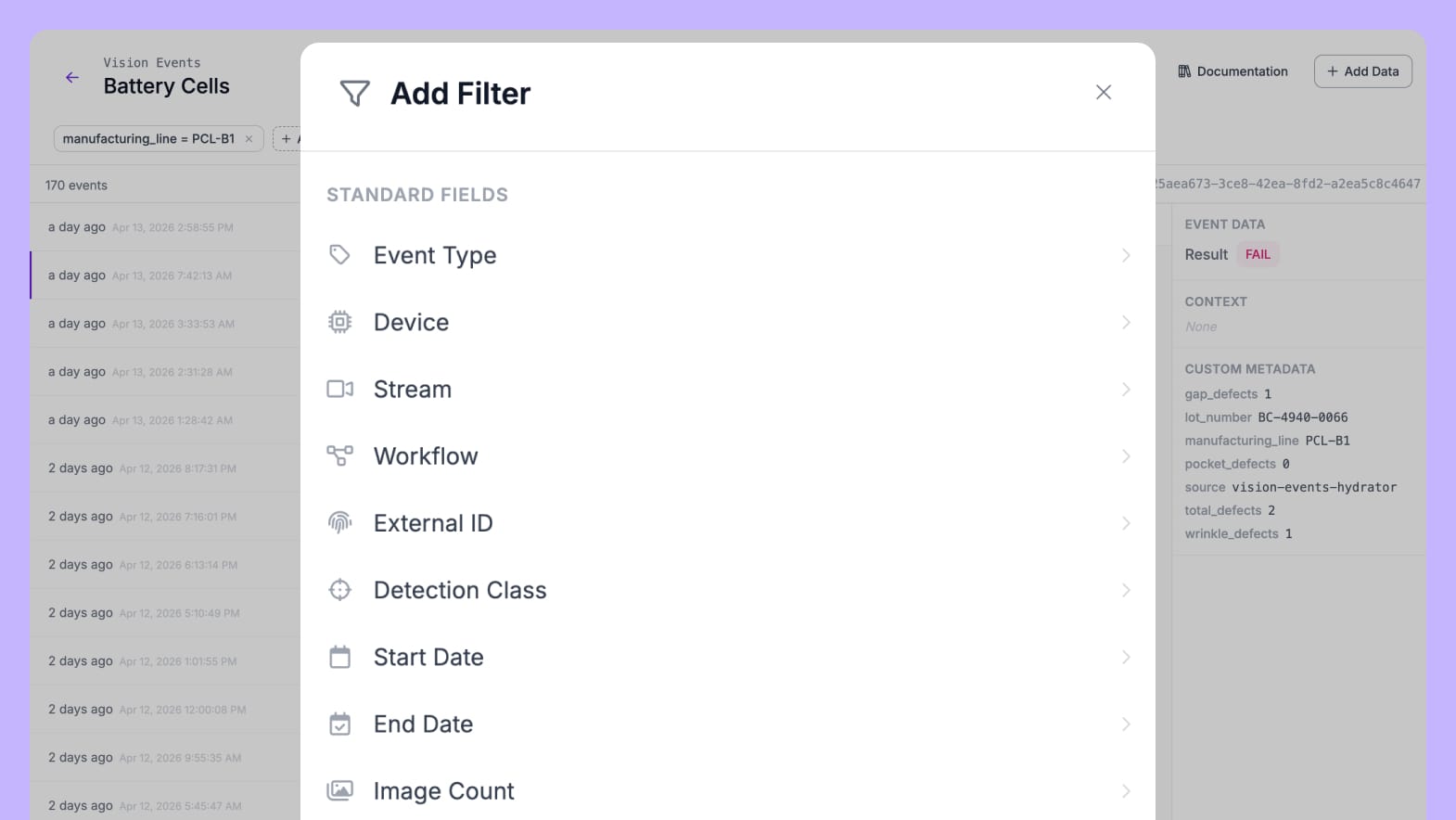Screen dimensions: 1456x820
Task: Expand the Detection Class chevron arrow
Action: (x=1125, y=590)
